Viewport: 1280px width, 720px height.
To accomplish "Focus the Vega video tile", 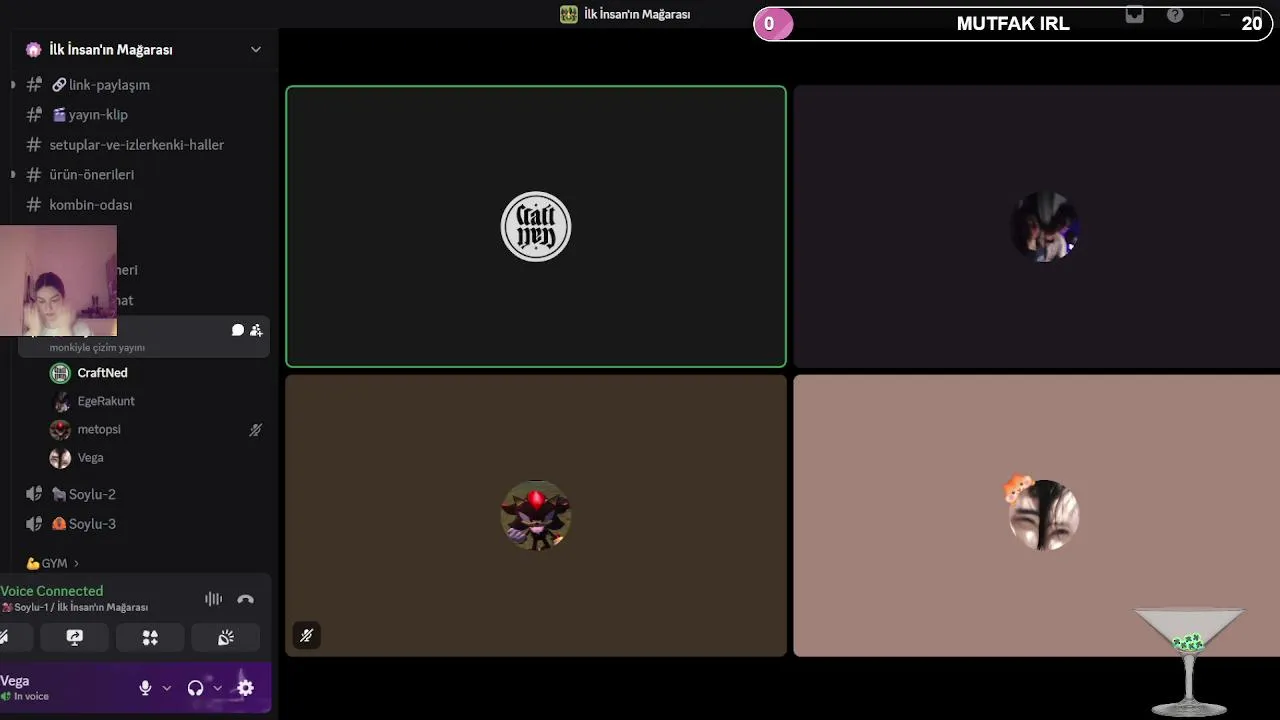I will (1037, 516).
